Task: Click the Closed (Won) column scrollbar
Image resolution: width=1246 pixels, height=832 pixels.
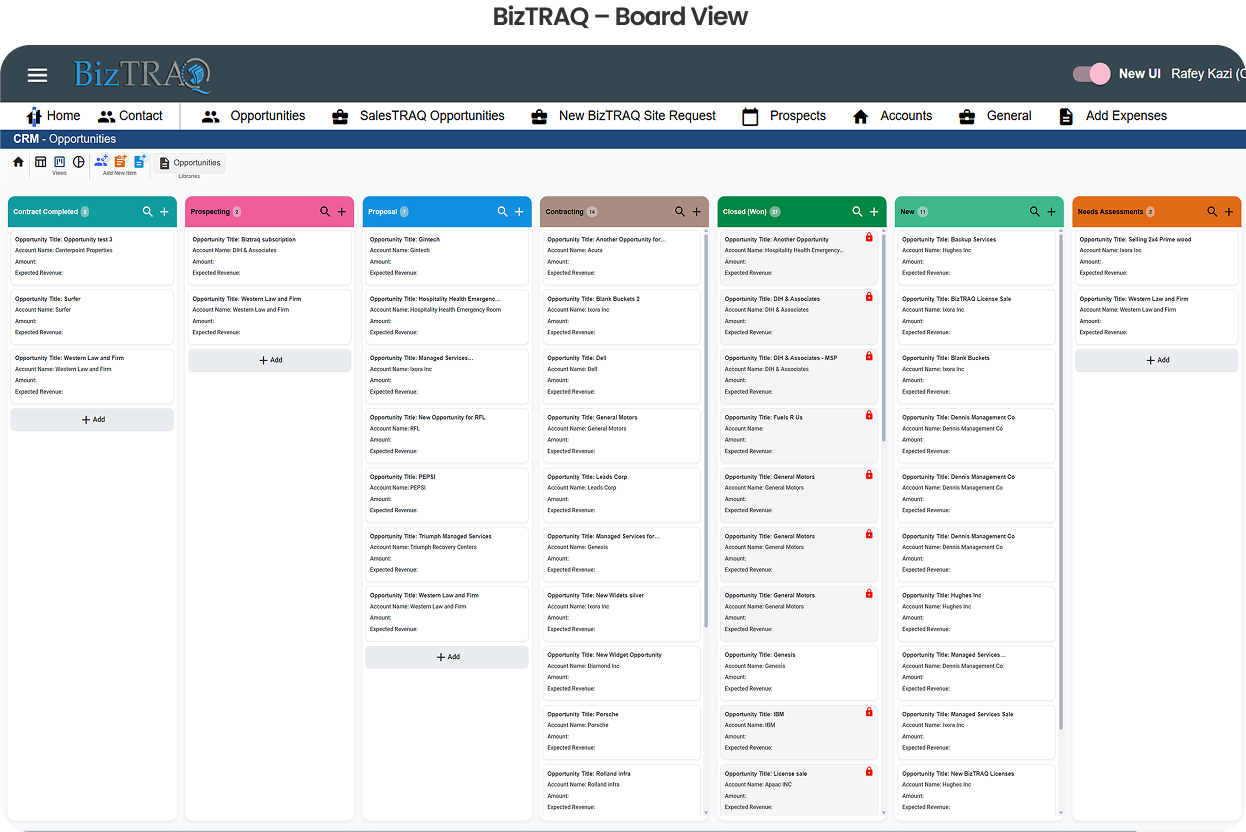Action: click(883, 338)
